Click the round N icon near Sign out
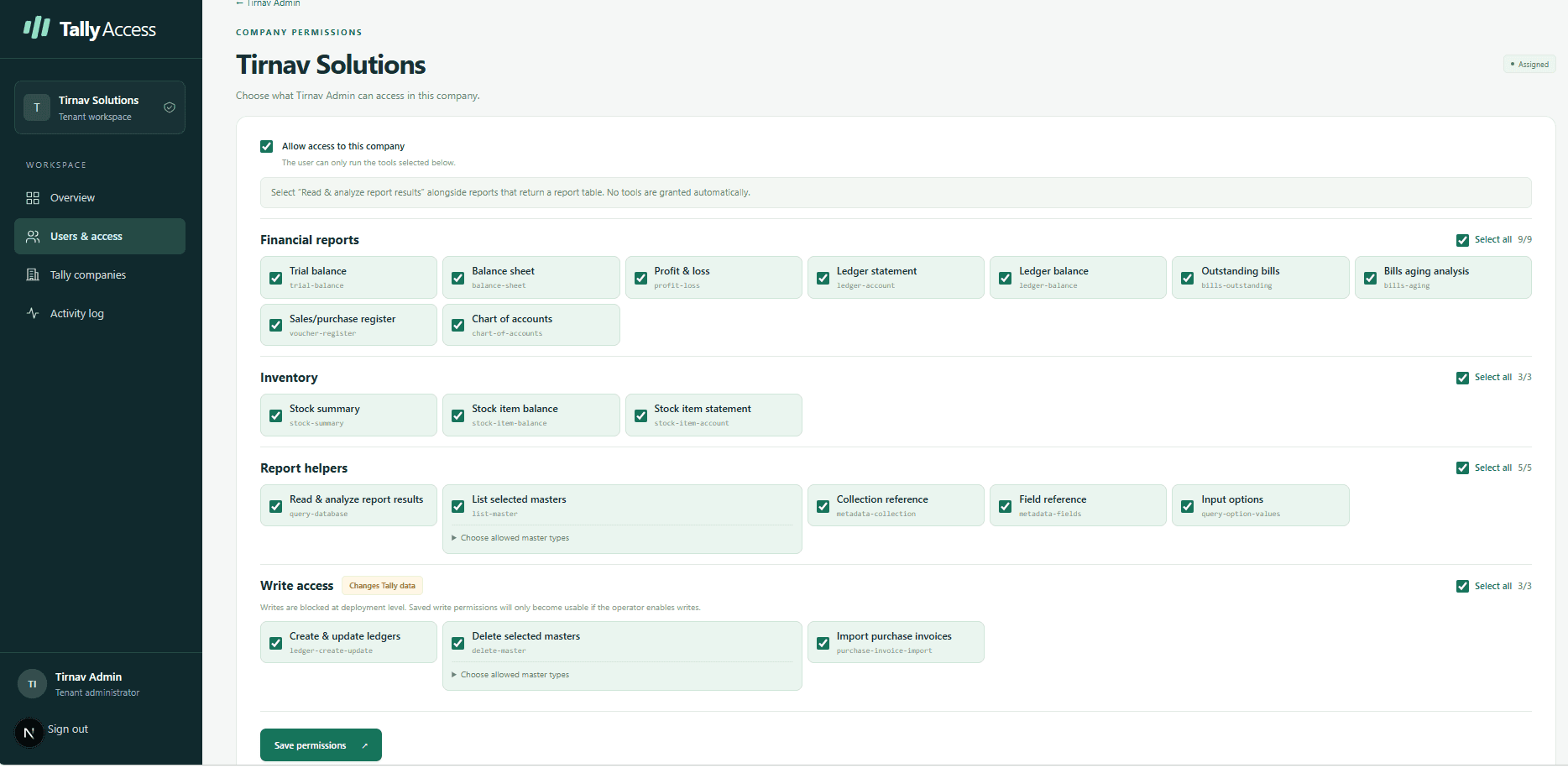 click(29, 733)
